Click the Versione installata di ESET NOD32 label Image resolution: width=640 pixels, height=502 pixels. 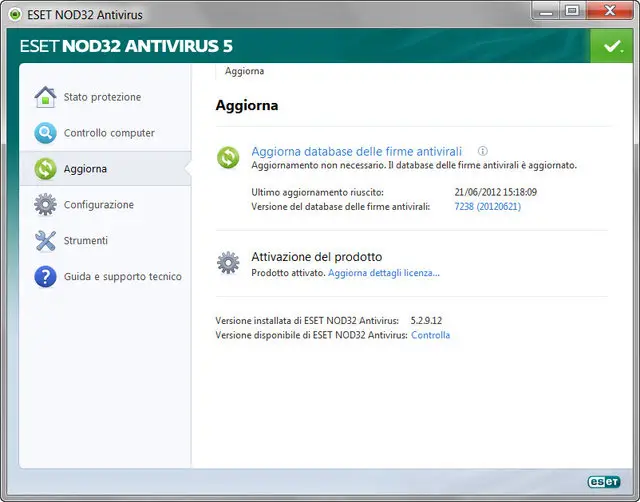[x=307, y=321]
